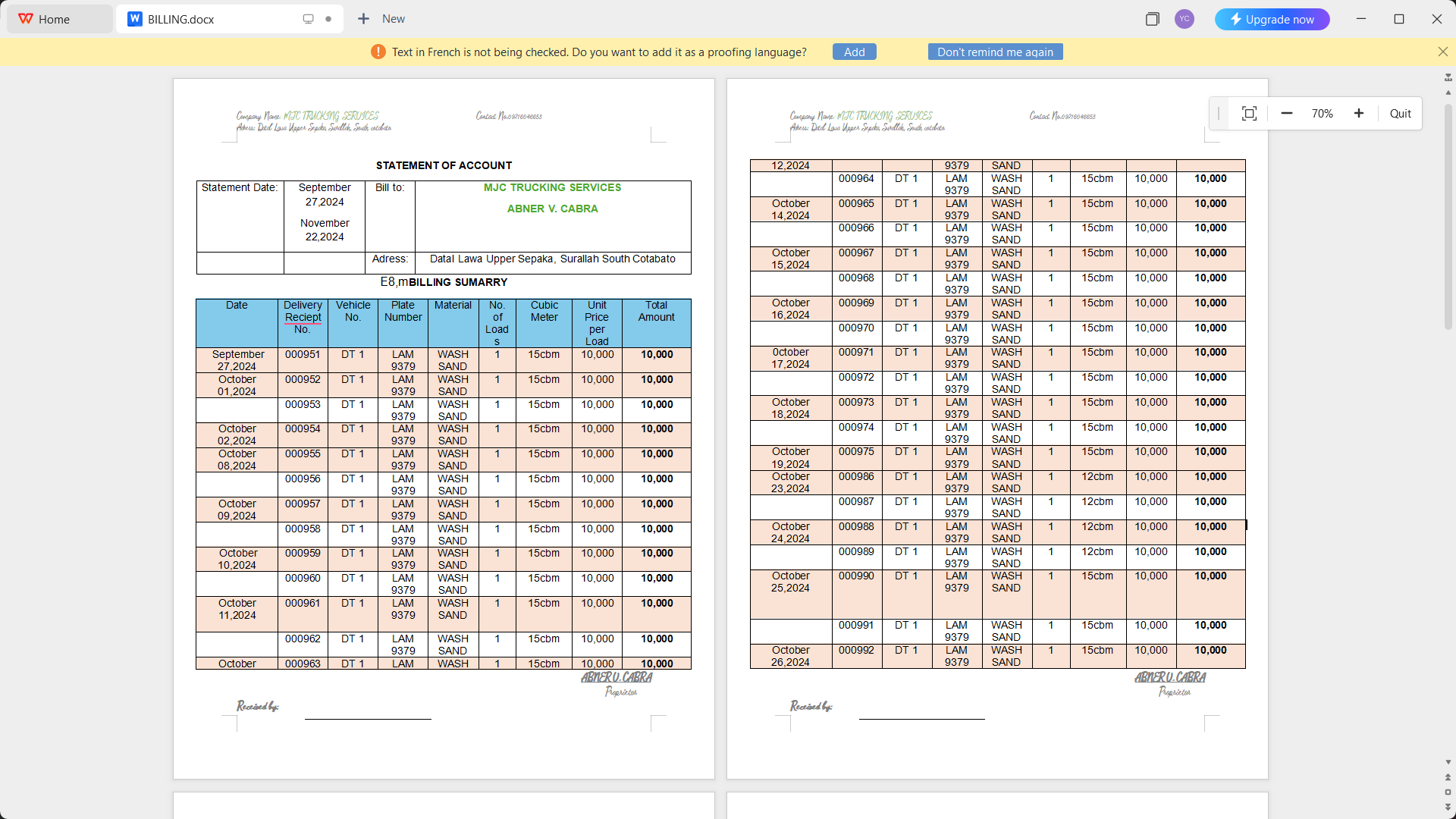Click the scroll down arrow

coord(1448,762)
